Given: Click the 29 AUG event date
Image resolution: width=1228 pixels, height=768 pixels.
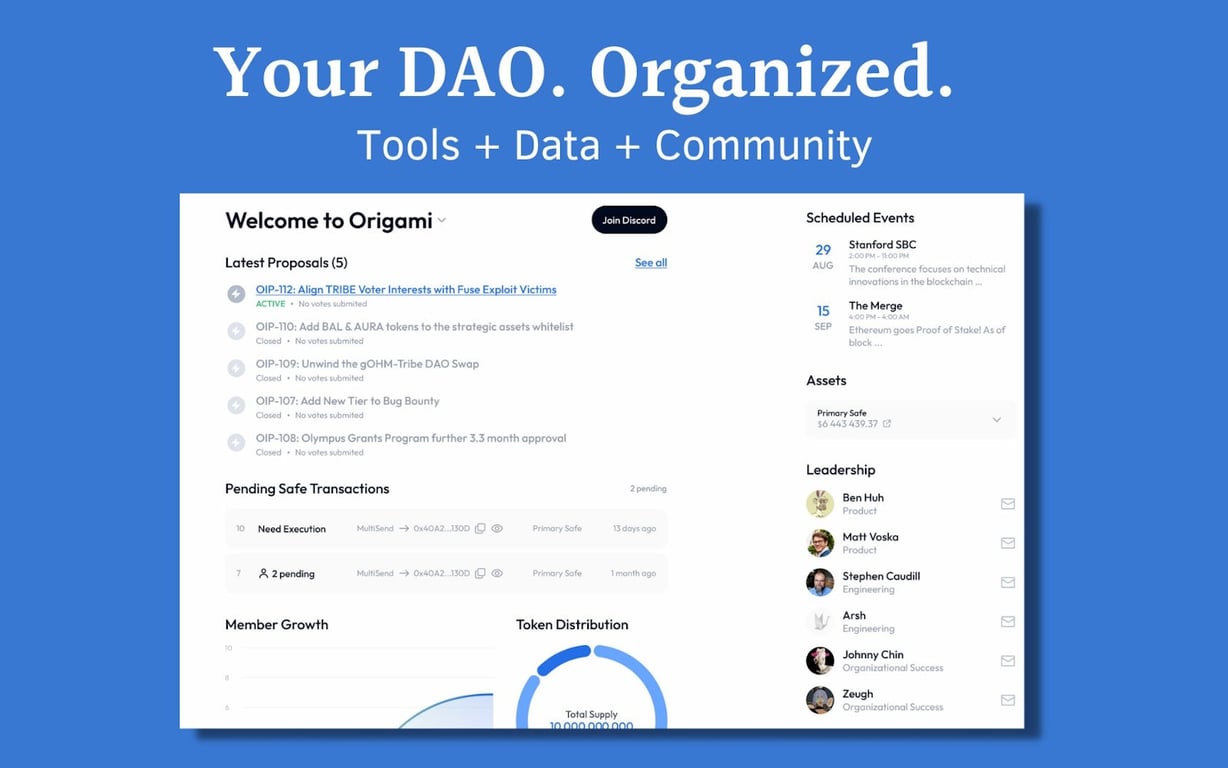Looking at the screenshot, I should click(823, 257).
